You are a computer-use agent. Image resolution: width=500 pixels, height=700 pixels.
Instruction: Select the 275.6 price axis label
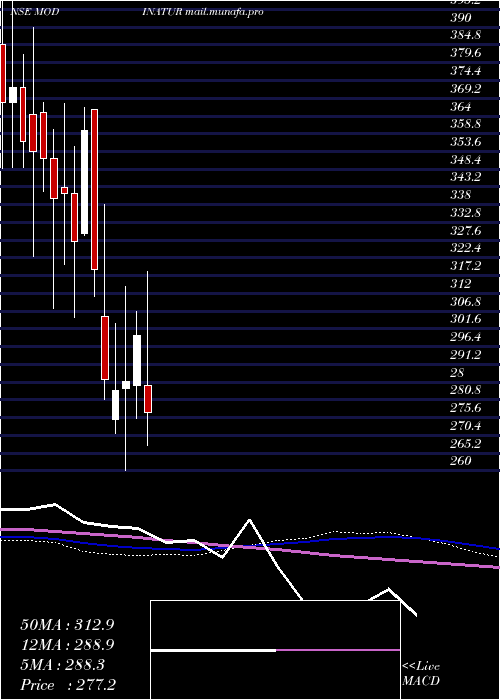(x=466, y=408)
